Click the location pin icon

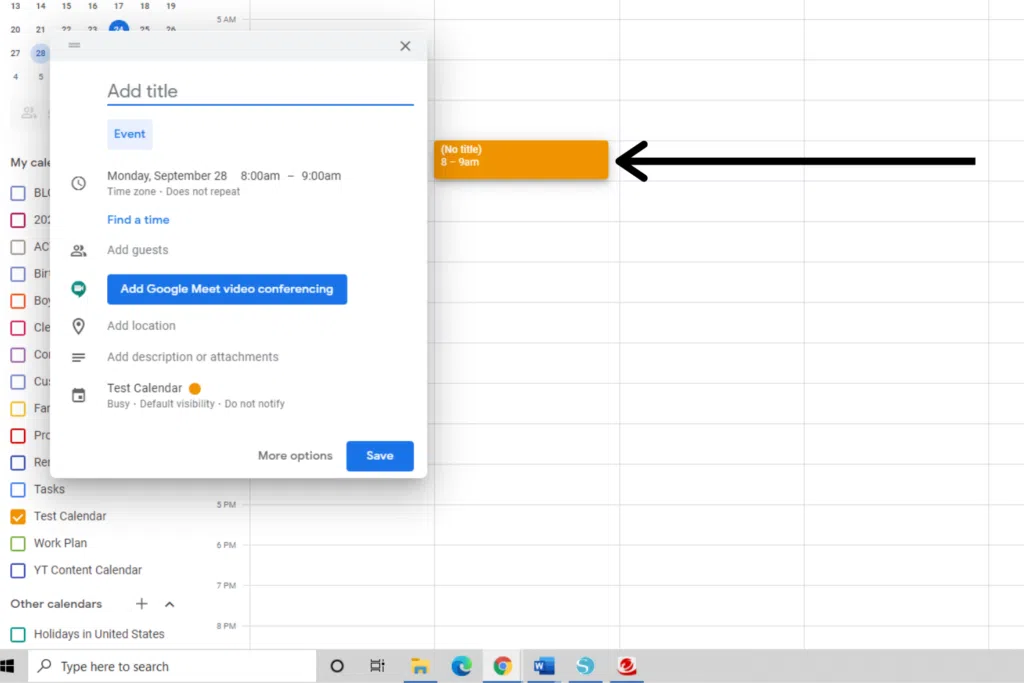(x=78, y=326)
